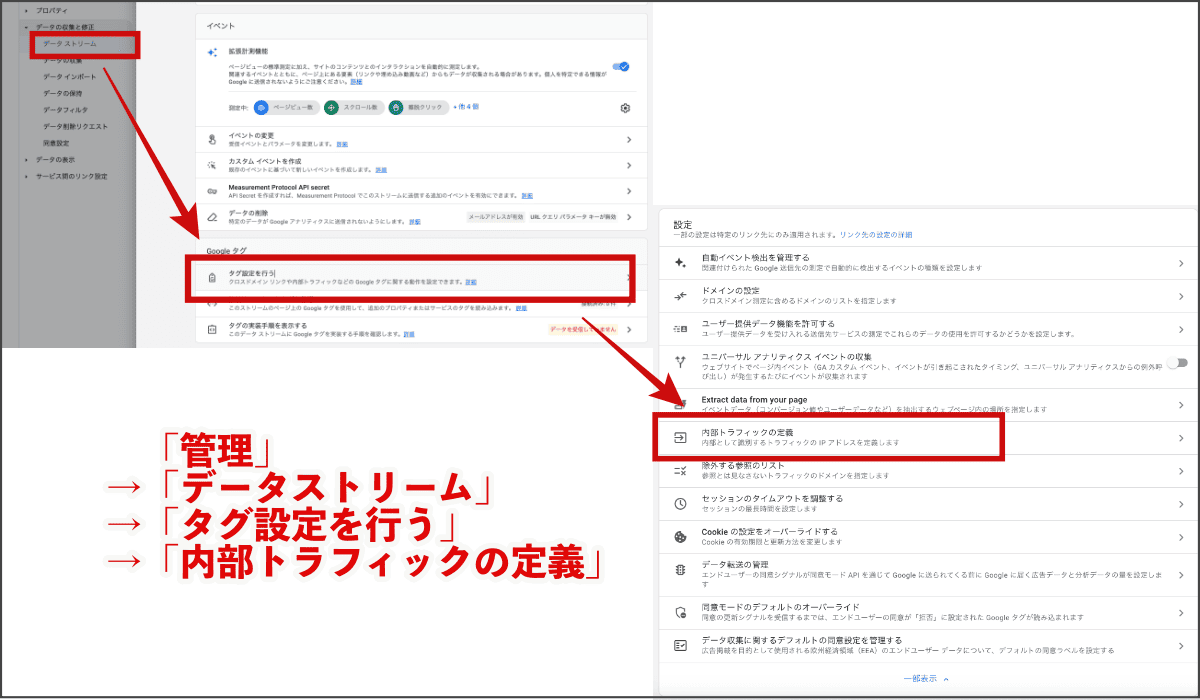
Task: Select データ削除リクエスト in the sidebar
Action: (x=76, y=126)
